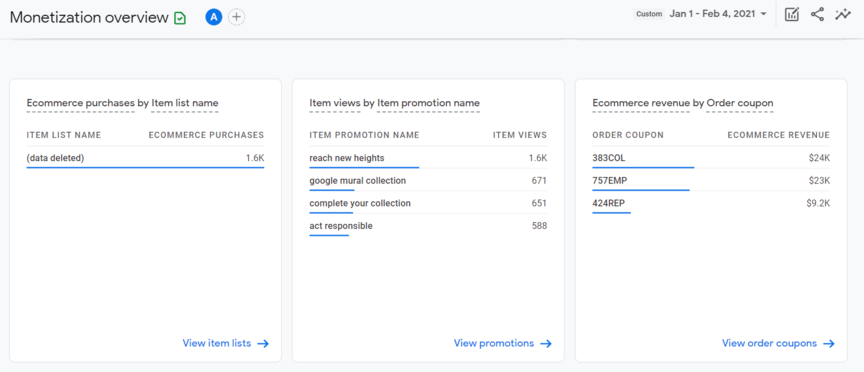
Task: Click the $23K revenue value
Action: [x=819, y=181]
